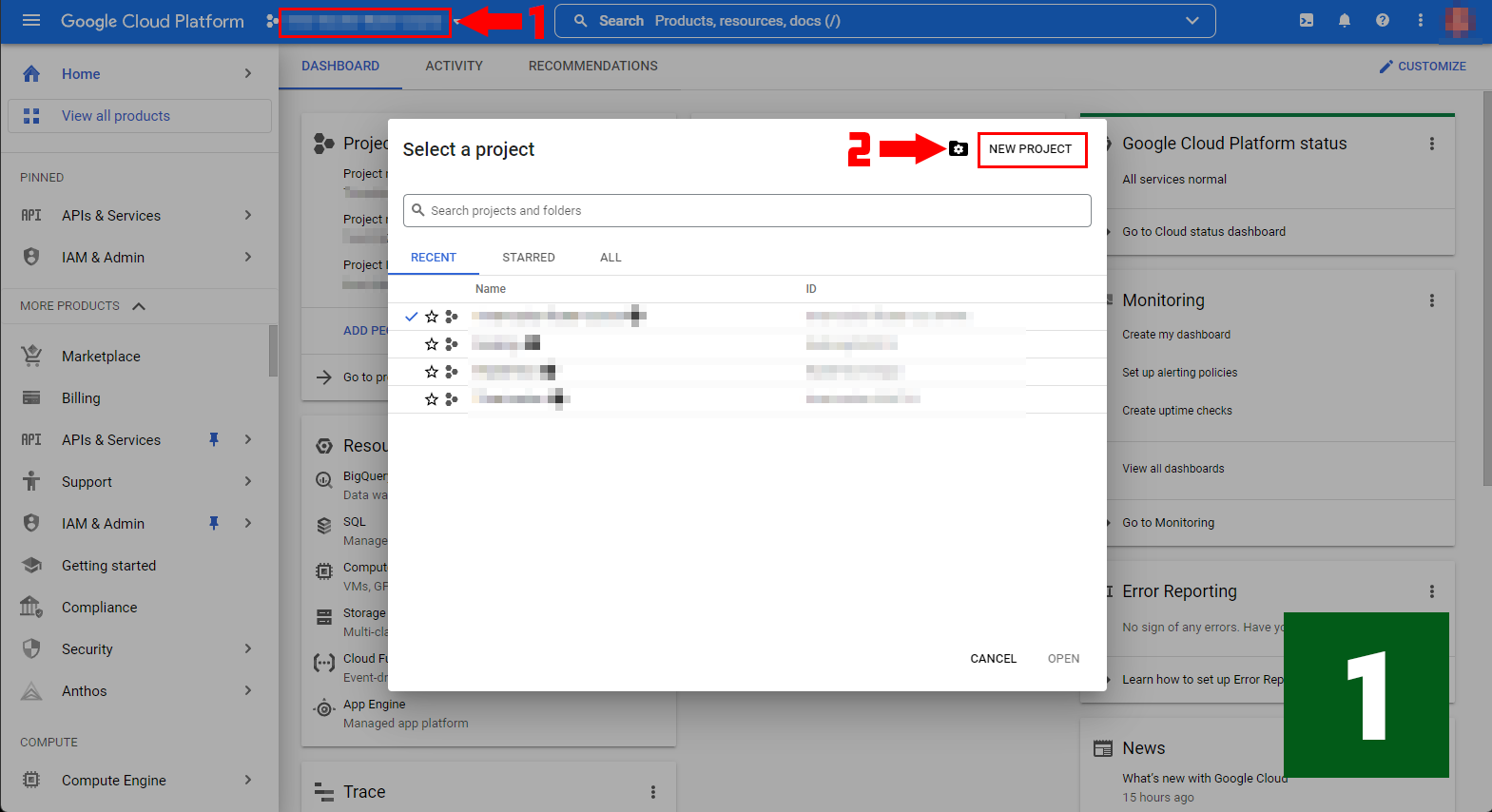Open Error Reporting card three-dot menu
Viewport: 1492px width, 812px height.
(x=1432, y=591)
